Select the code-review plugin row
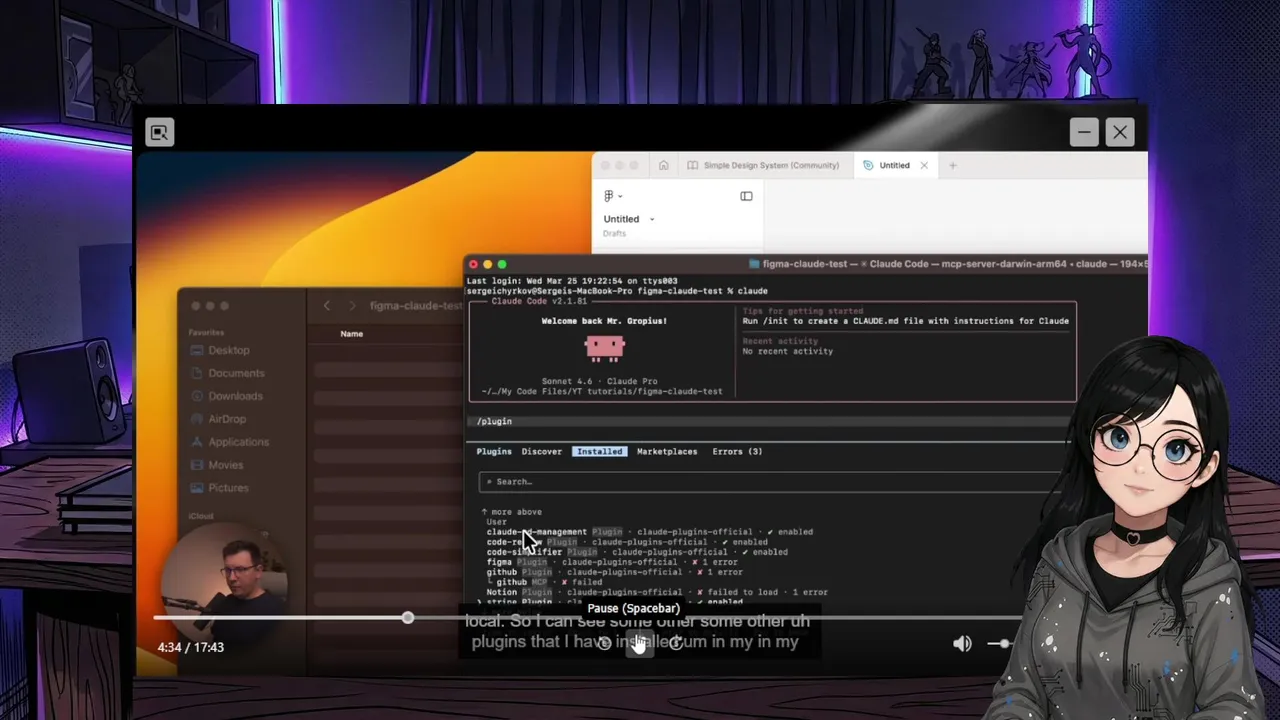The height and width of the screenshot is (720, 1280). [x=627, y=542]
